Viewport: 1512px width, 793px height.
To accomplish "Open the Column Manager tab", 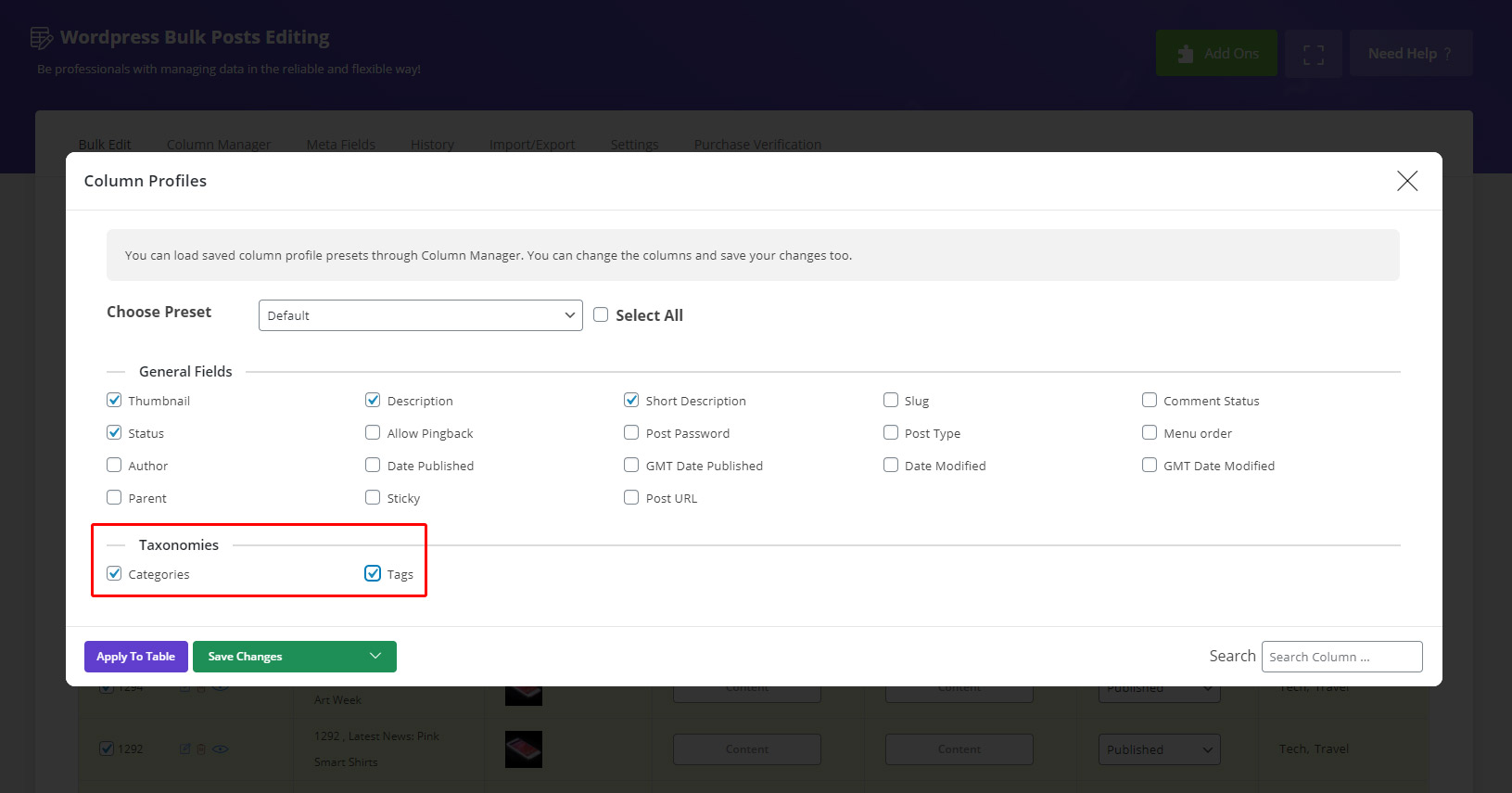I will (x=219, y=145).
